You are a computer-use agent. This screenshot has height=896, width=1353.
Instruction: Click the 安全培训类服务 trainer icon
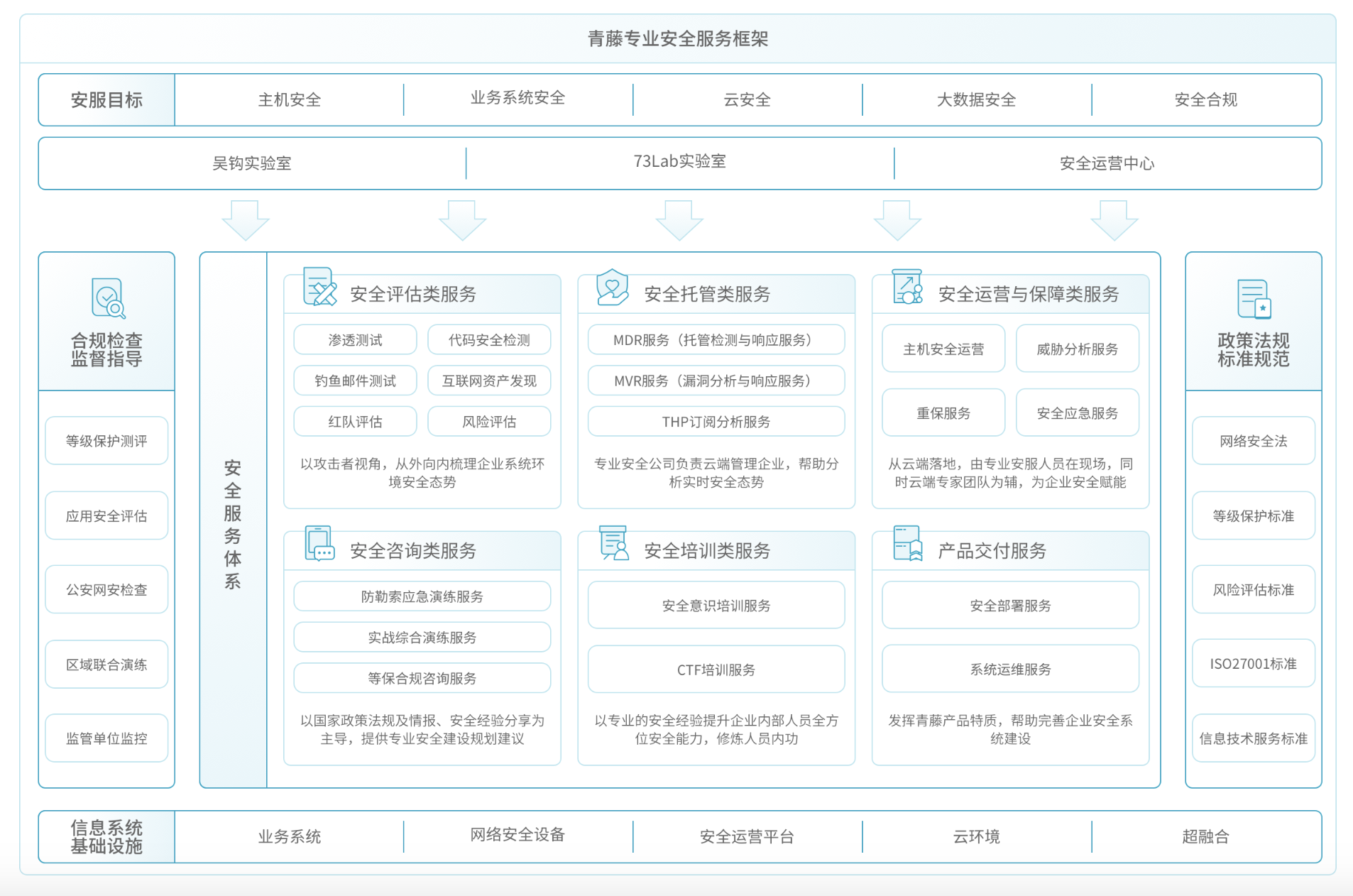614,544
